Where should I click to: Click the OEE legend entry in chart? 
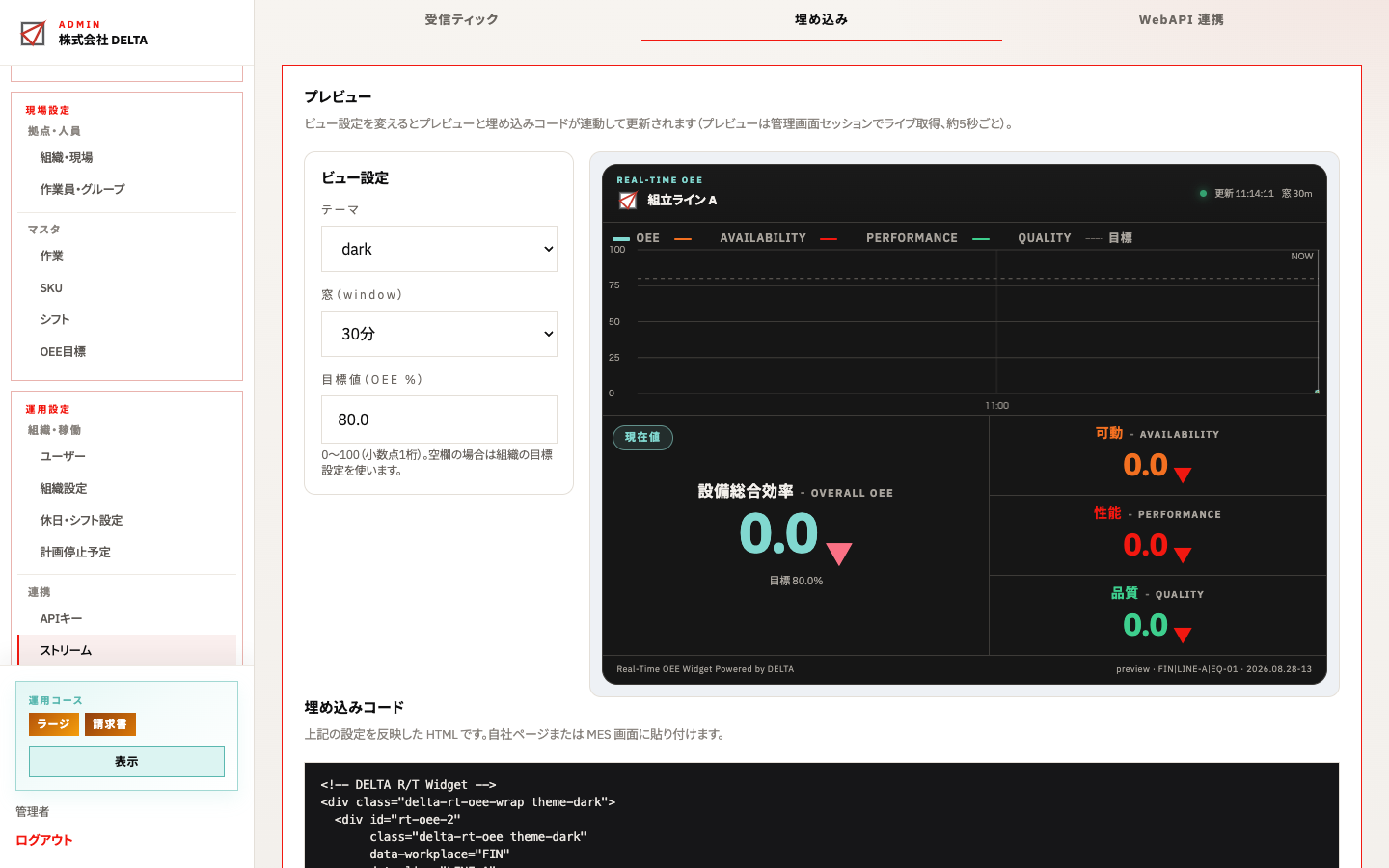pyautogui.click(x=637, y=238)
